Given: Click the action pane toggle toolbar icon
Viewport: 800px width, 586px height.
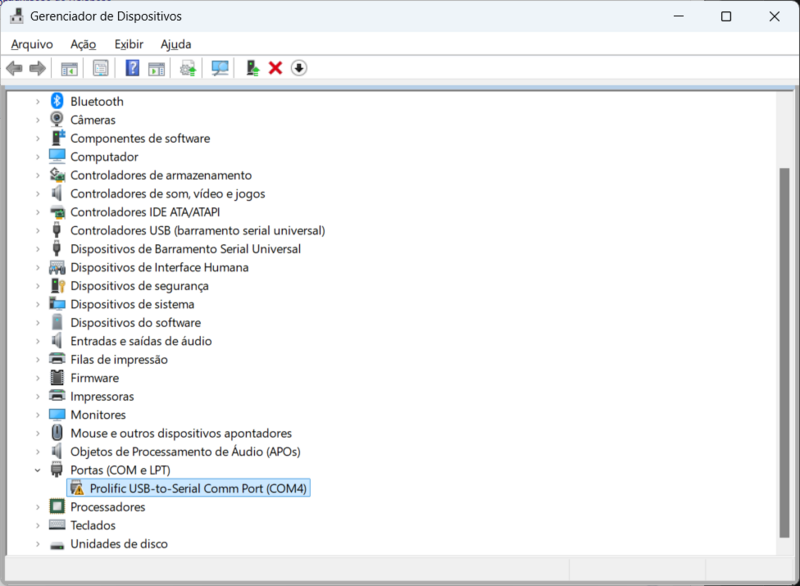Looking at the screenshot, I should [157, 68].
